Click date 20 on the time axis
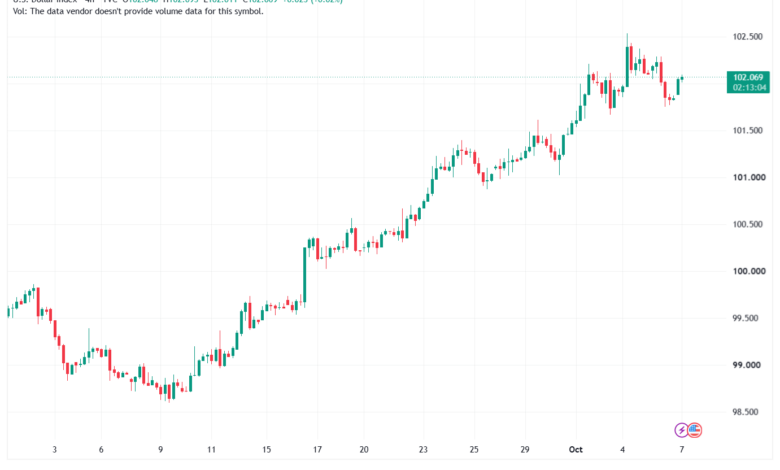 tap(364, 450)
